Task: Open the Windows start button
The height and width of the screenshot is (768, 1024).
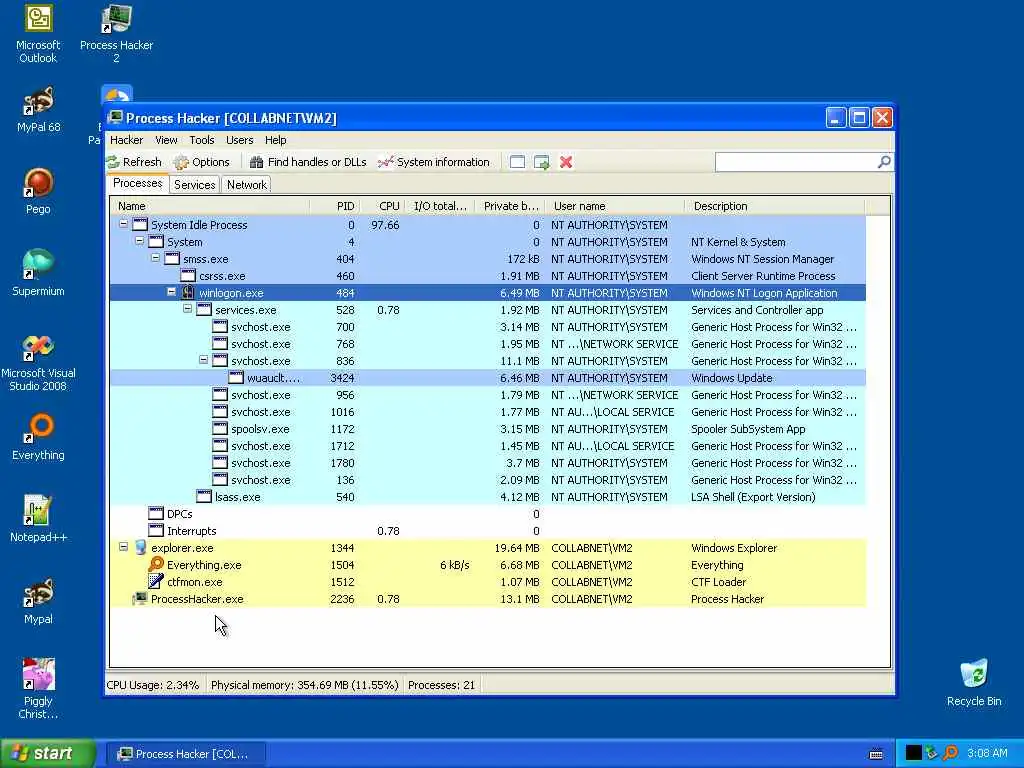Action: point(48,753)
